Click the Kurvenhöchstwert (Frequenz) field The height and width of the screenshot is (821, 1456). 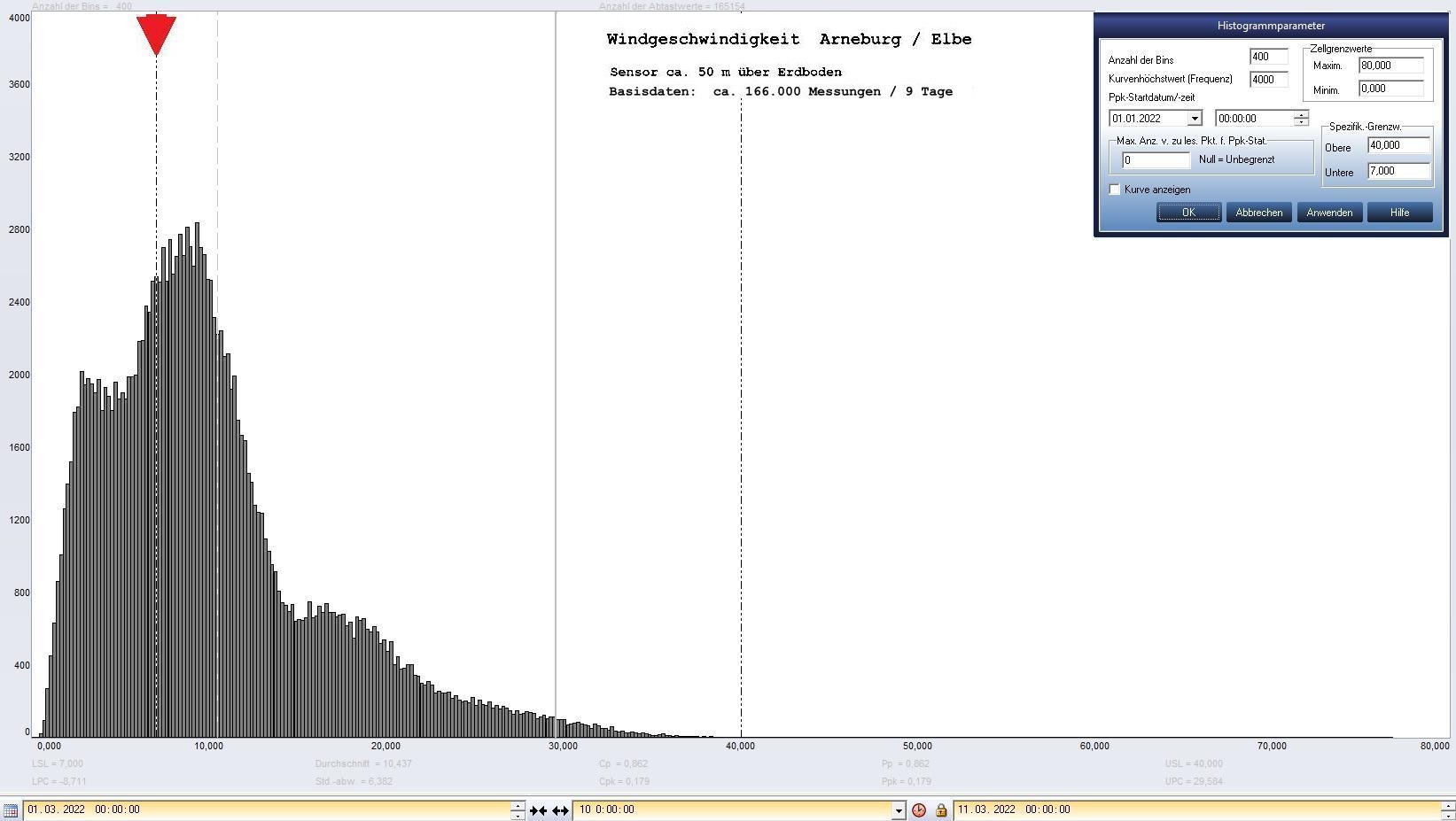click(1268, 80)
